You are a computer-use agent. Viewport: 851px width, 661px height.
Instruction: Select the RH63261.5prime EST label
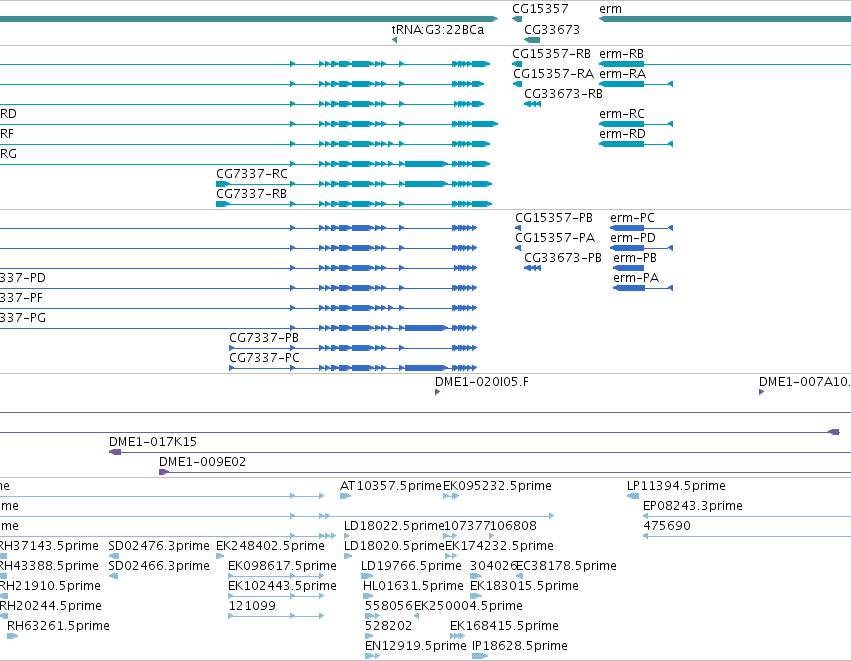point(58,626)
